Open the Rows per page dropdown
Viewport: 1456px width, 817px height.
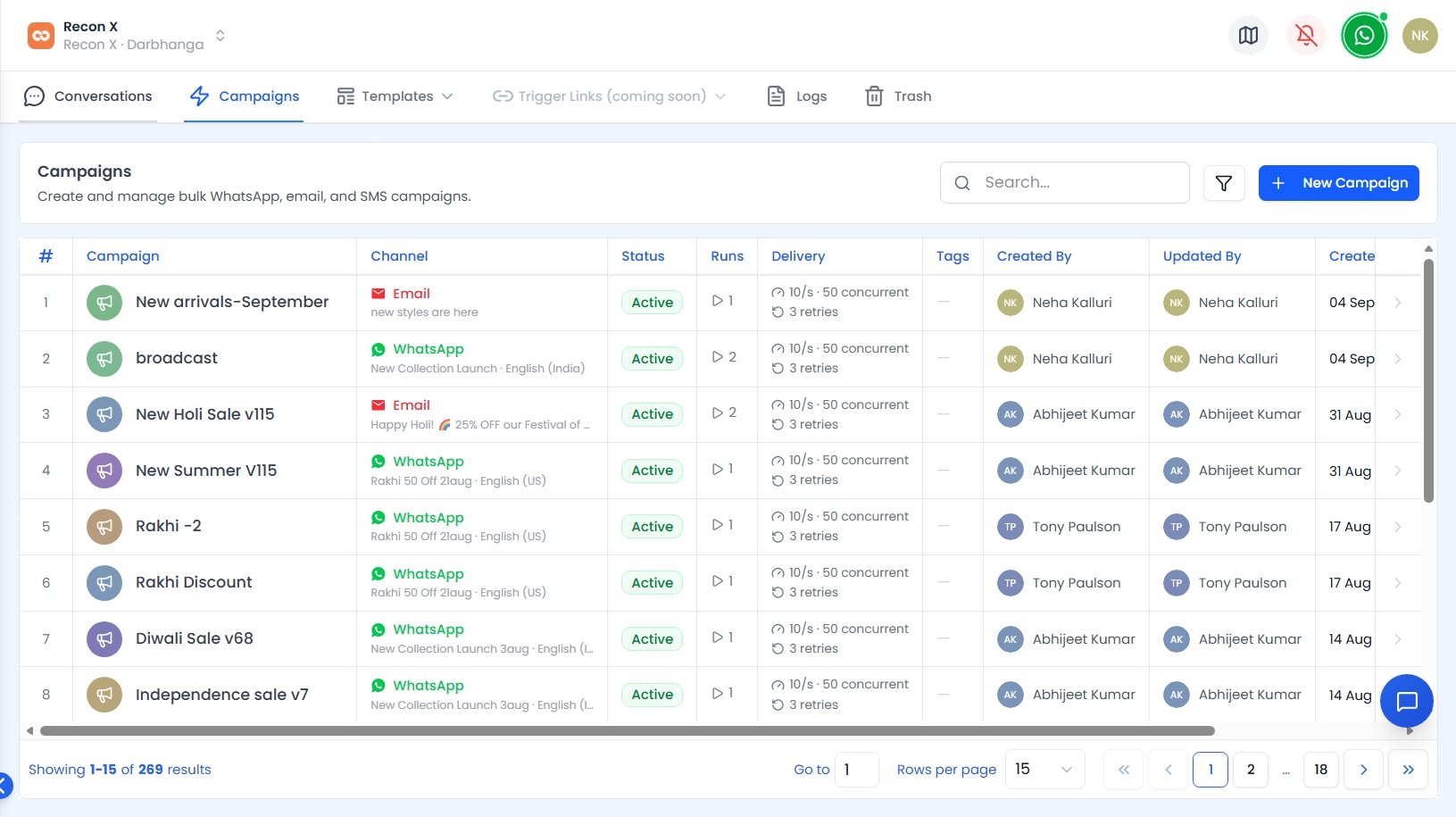pyautogui.click(x=1045, y=770)
